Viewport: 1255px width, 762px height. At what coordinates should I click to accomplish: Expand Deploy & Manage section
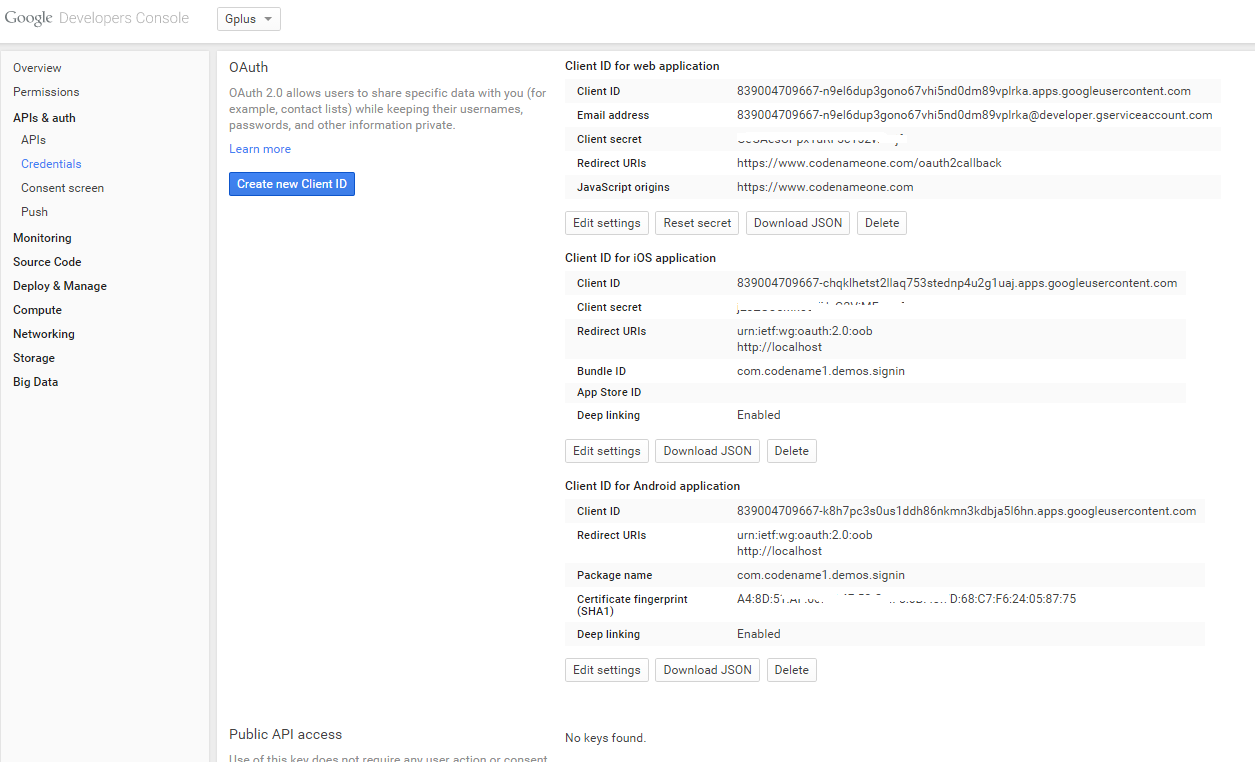coord(60,286)
